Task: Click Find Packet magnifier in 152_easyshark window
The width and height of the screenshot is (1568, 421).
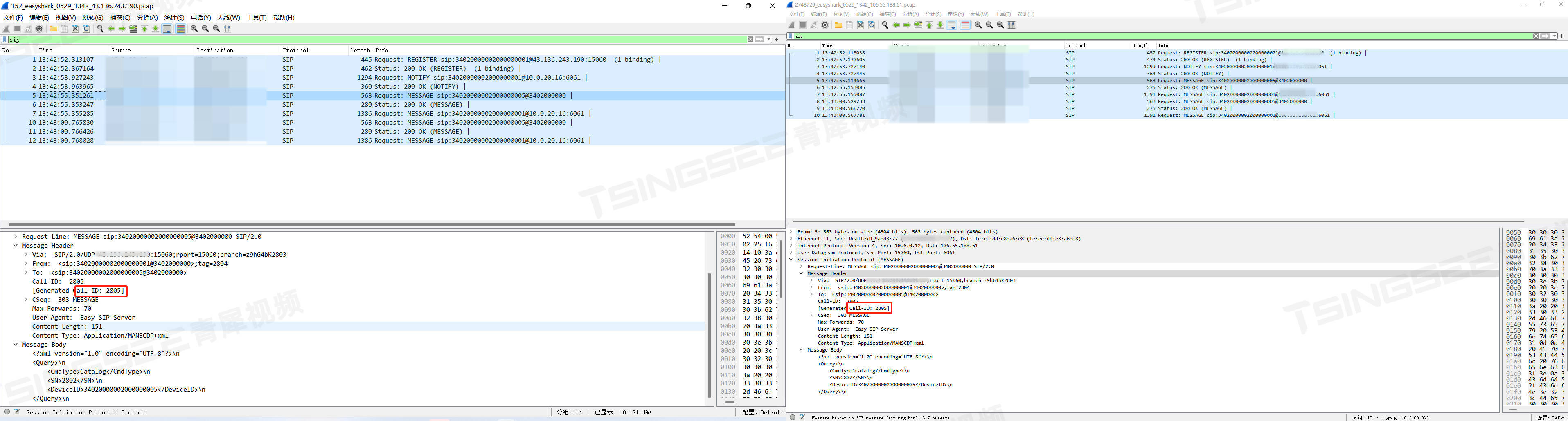Action: (100, 29)
